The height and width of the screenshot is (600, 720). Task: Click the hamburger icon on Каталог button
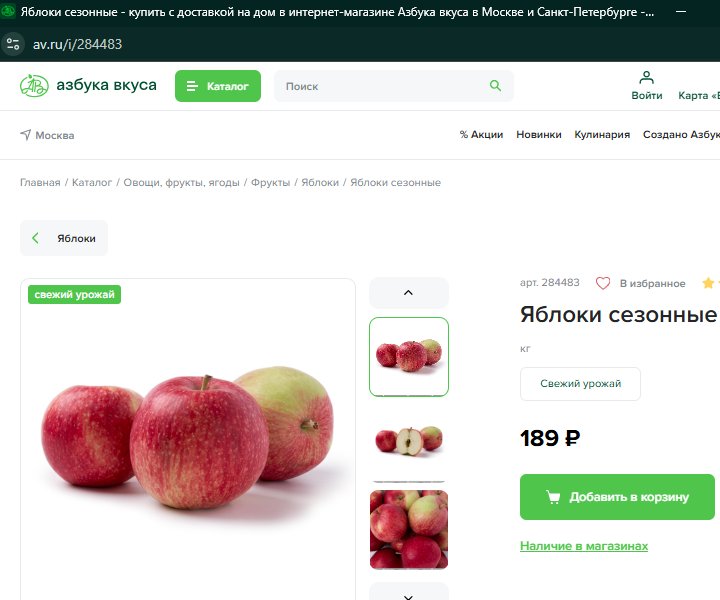point(192,86)
